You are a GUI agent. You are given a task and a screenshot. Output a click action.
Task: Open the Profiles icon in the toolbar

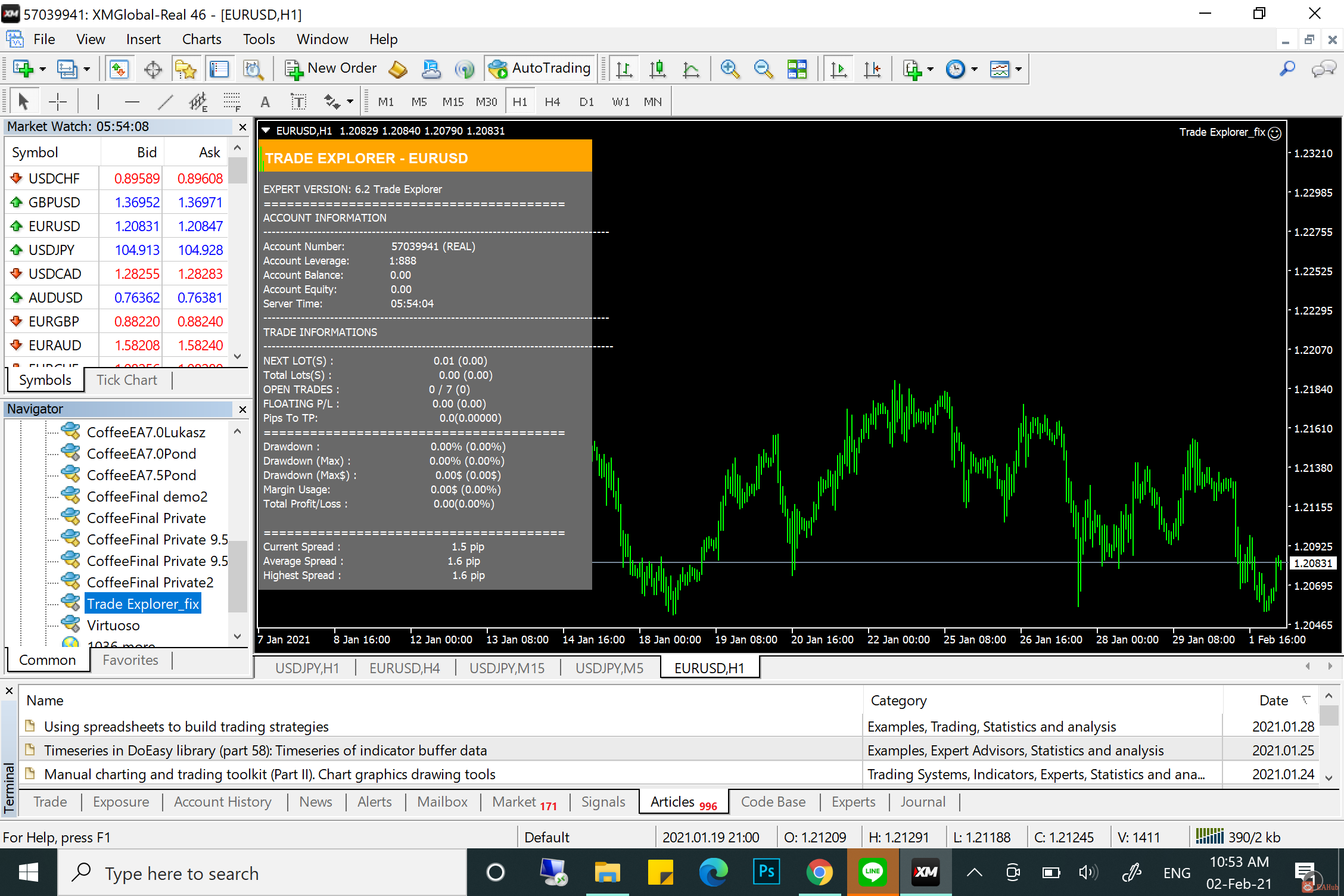click(67, 69)
